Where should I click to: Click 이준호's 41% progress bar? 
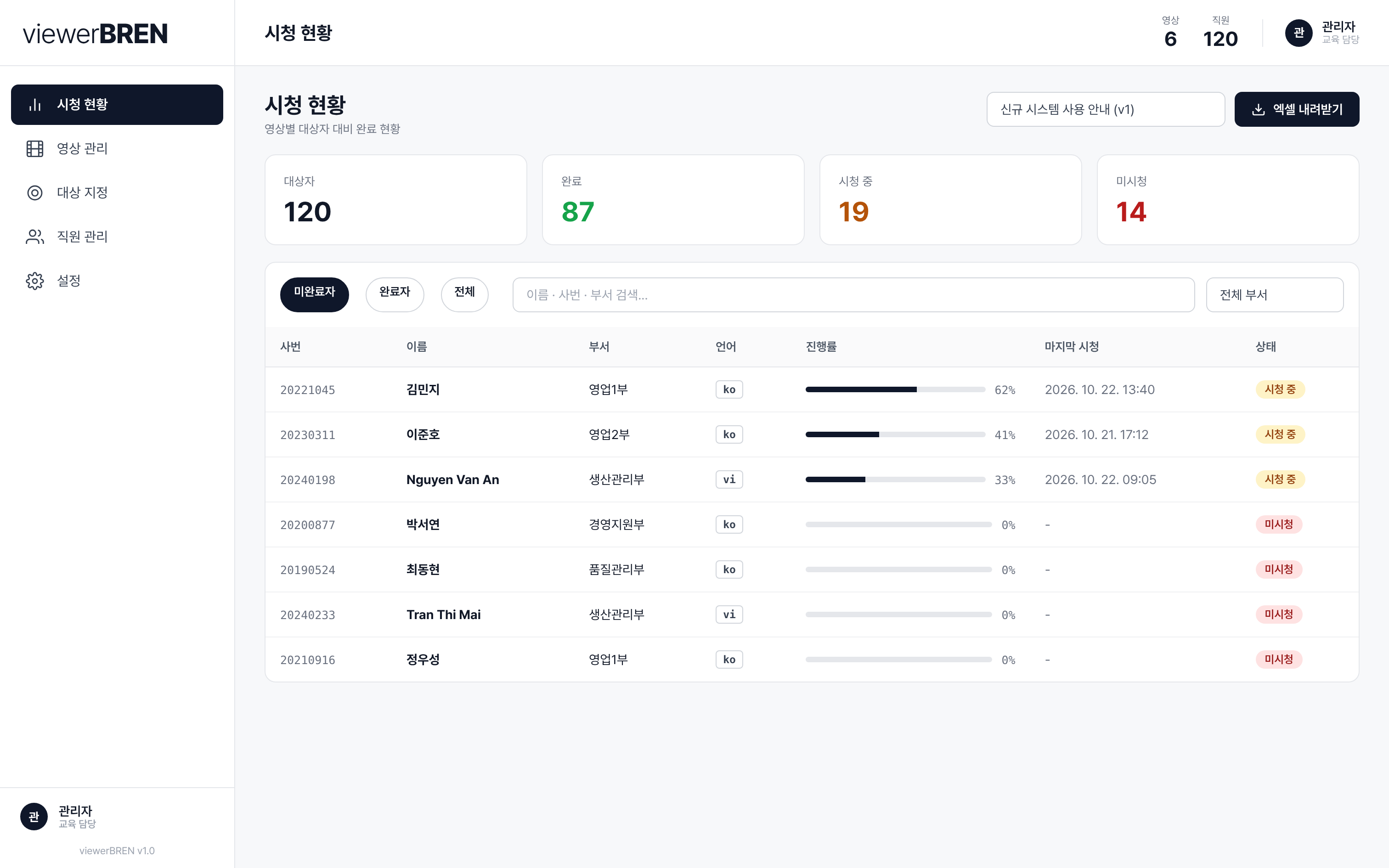(x=895, y=434)
